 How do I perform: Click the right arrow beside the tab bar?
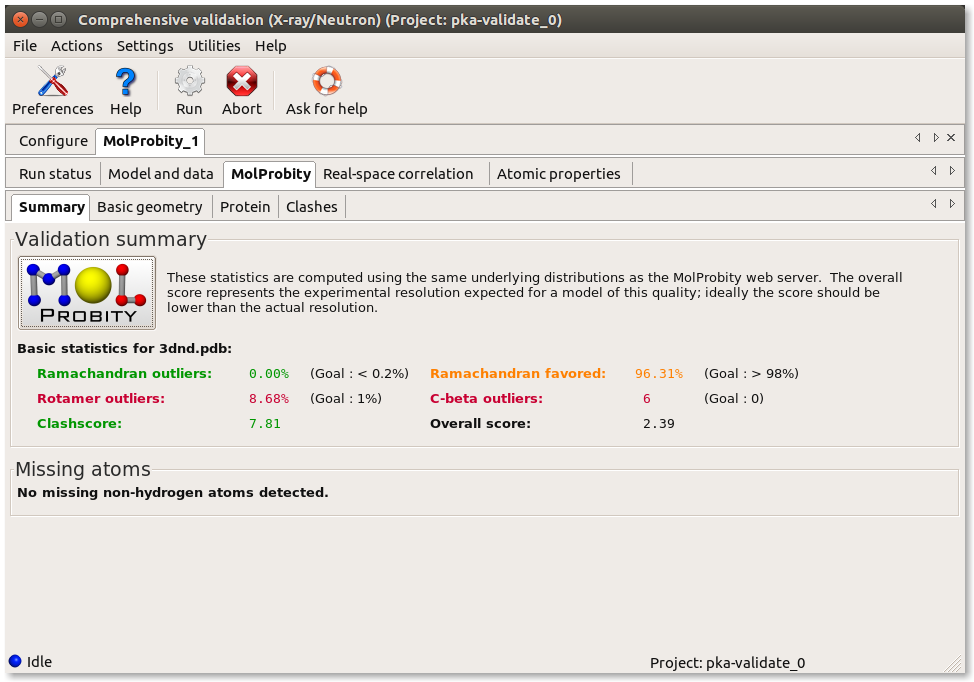pyautogui.click(x=935, y=137)
